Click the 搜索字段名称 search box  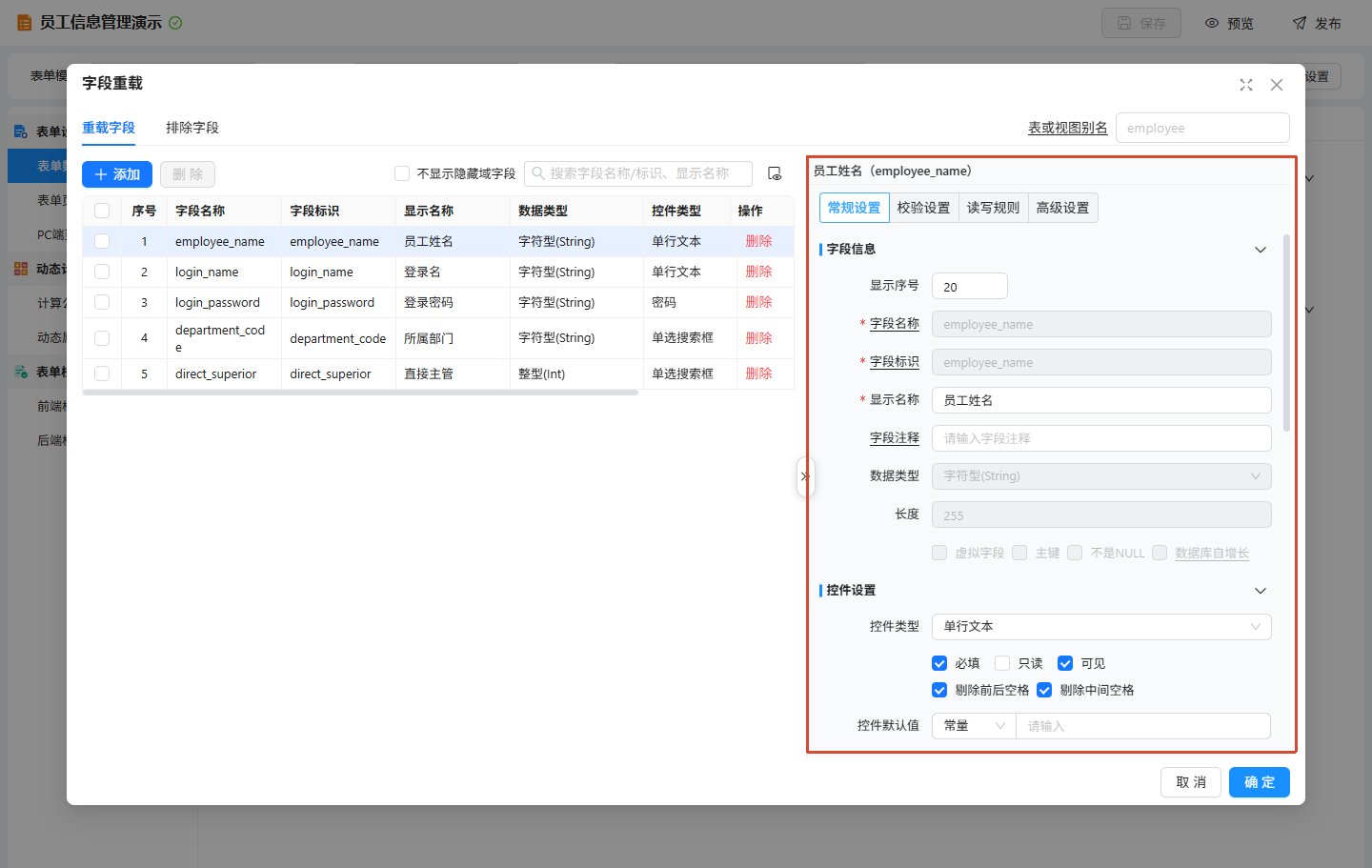coord(638,173)
